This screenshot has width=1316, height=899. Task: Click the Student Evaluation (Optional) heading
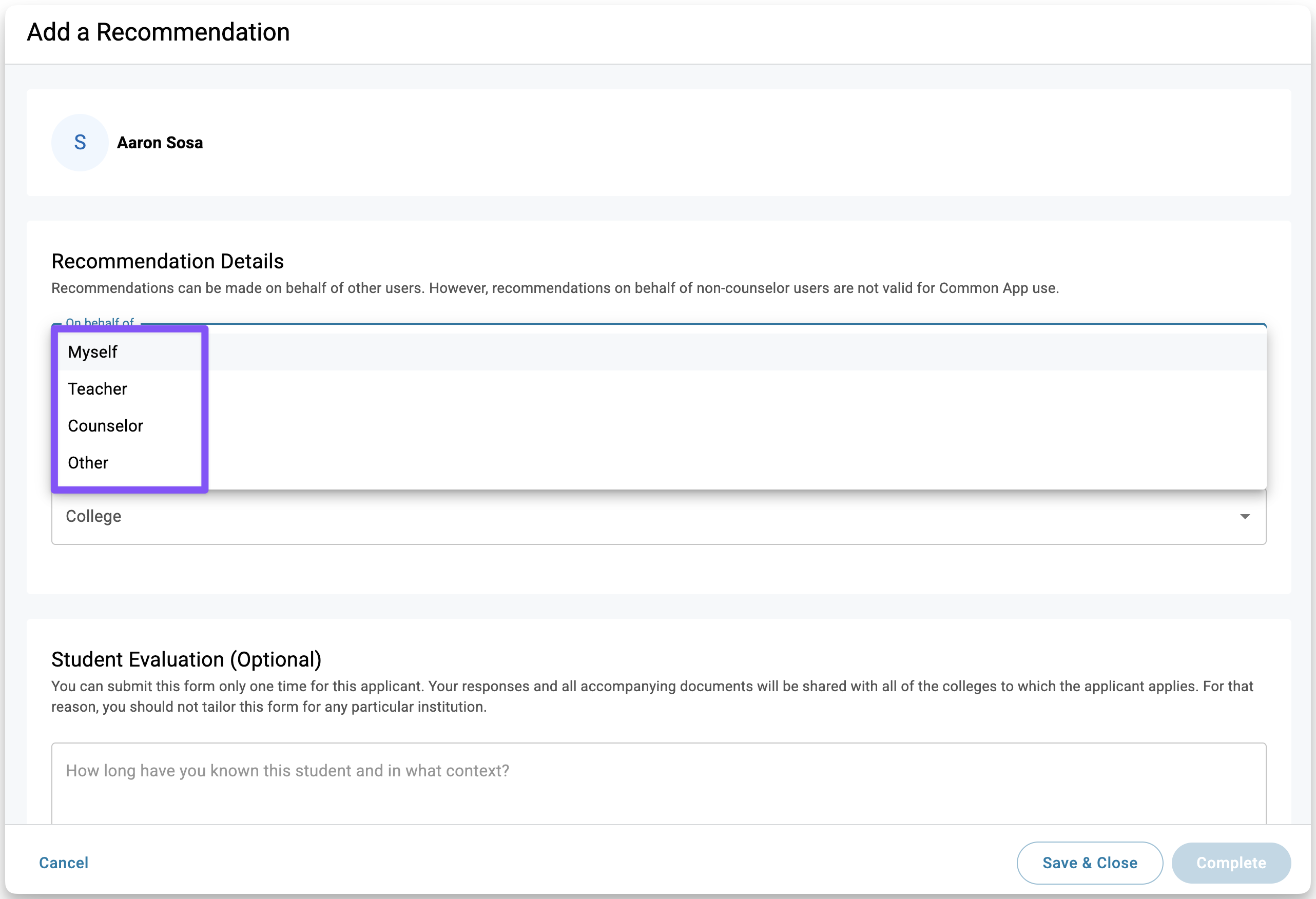click(x=186, y=659)
